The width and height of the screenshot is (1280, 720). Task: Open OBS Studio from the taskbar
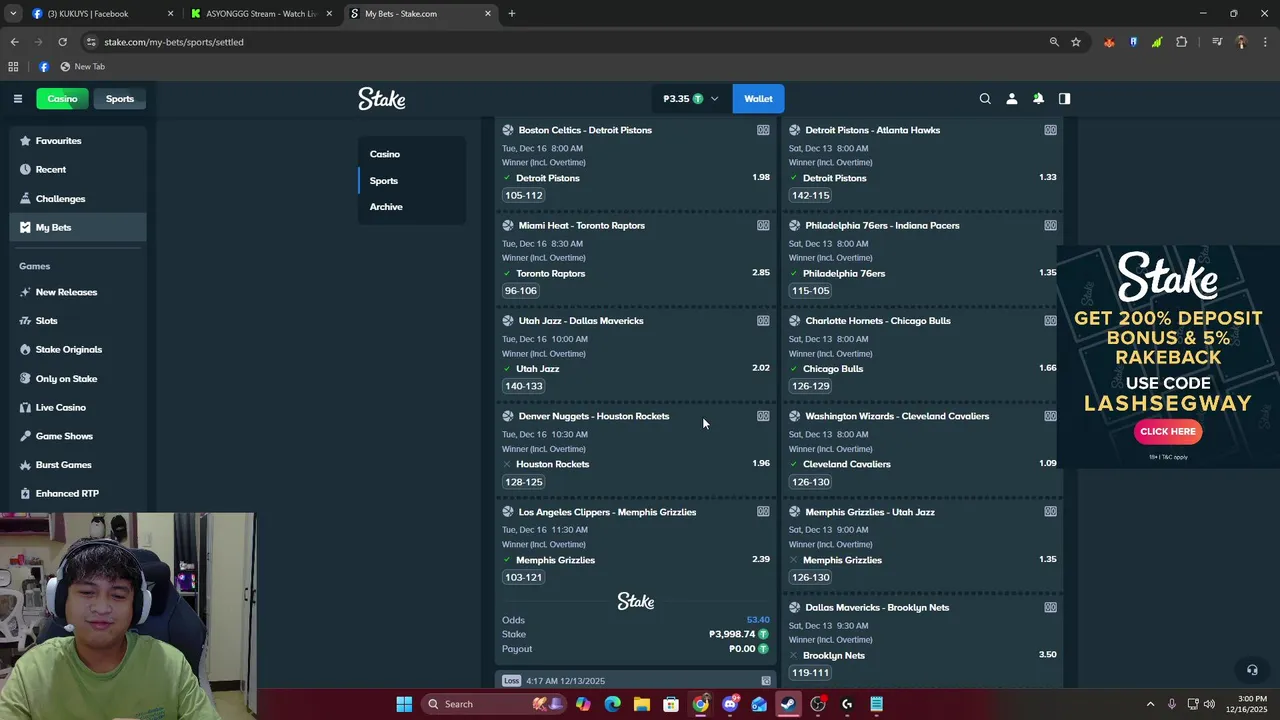point(818,704)
